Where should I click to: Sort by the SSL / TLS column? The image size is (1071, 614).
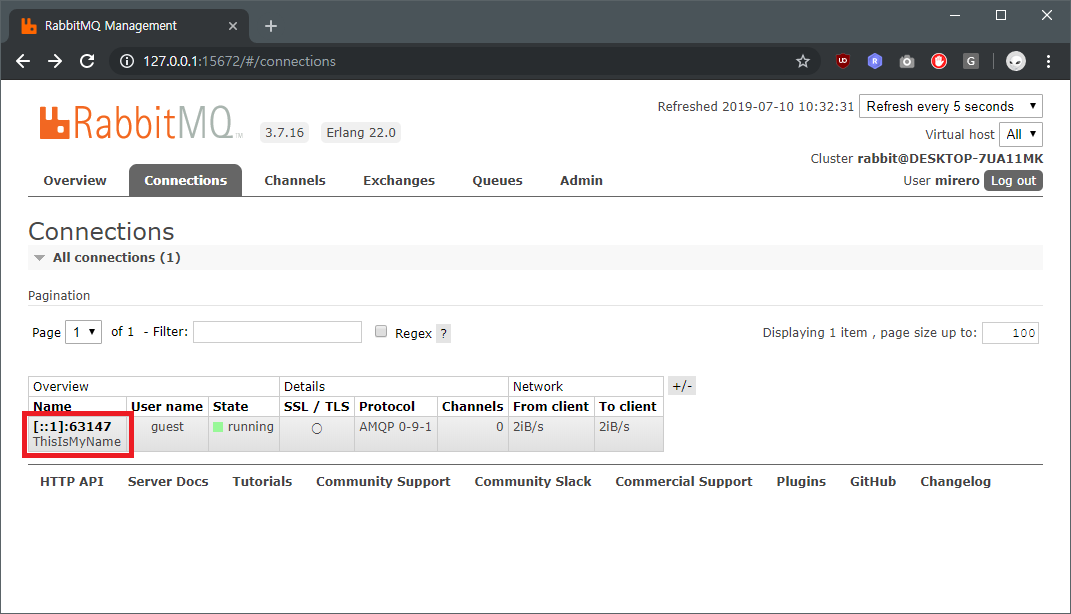click(x=316, y=406)
